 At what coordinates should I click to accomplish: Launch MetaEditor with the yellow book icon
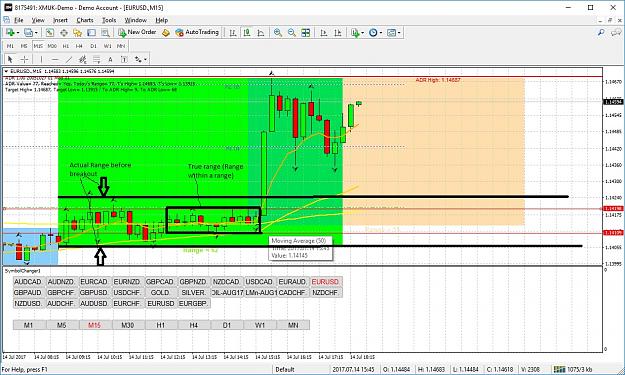click(x=166, y=33)
